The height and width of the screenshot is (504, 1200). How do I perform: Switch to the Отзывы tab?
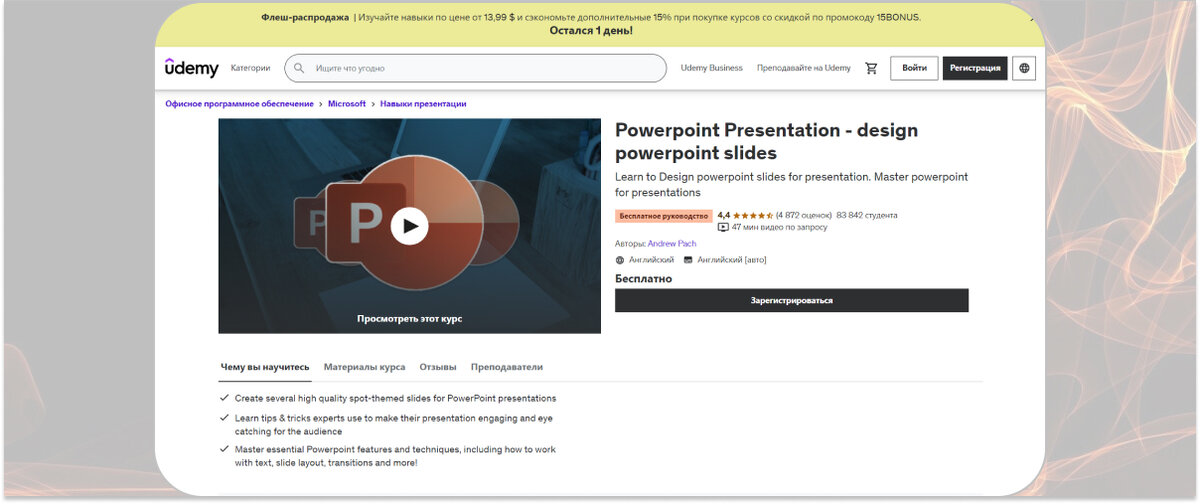[438, 367]
